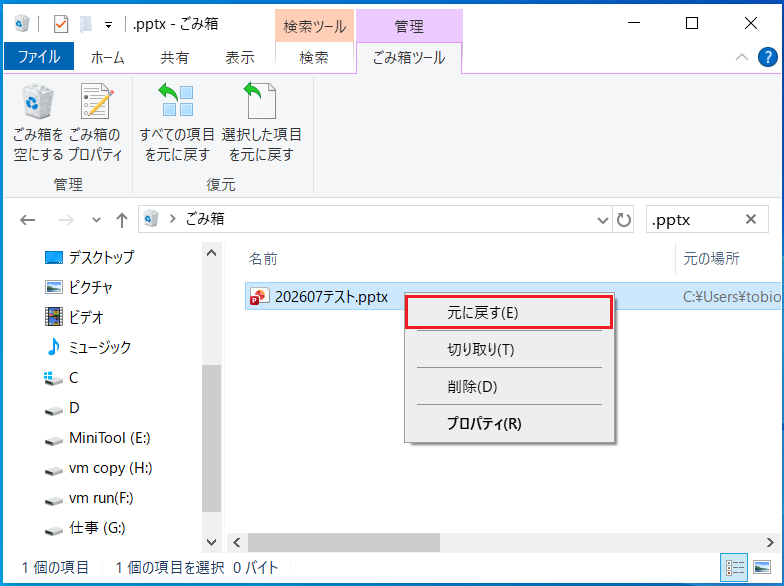Clear the search box with X

(x=750, y=219)
